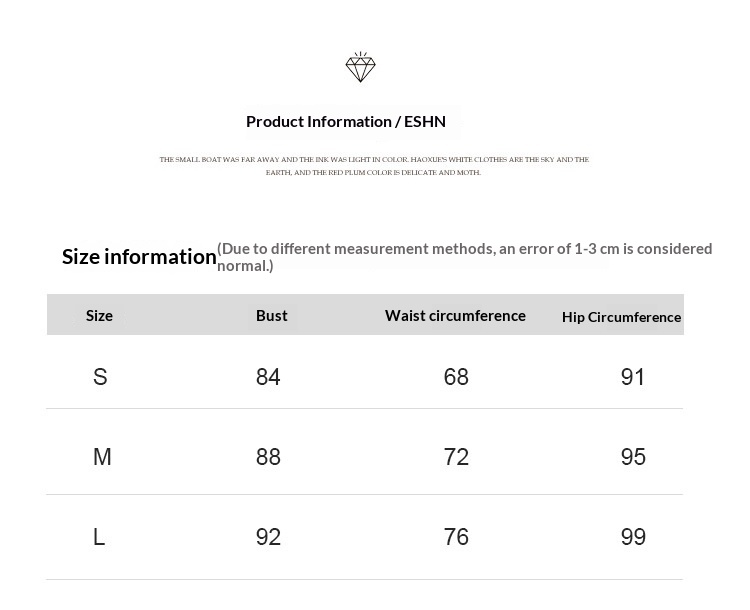Click the Product Information / ESHN heading
750x610 pixels.
point(346,122)
